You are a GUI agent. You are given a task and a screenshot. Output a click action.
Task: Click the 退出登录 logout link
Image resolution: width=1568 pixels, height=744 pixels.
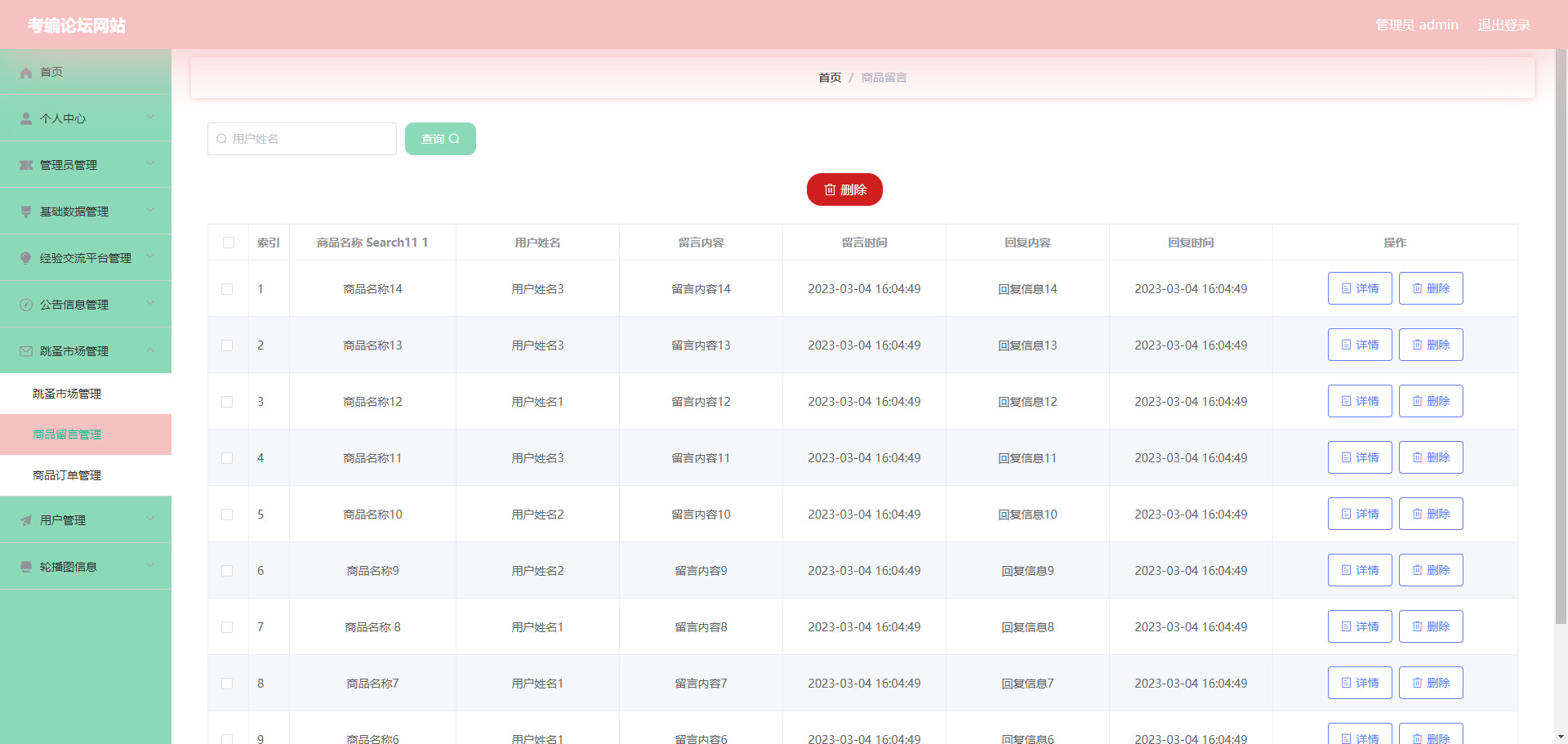point(1503,25)
